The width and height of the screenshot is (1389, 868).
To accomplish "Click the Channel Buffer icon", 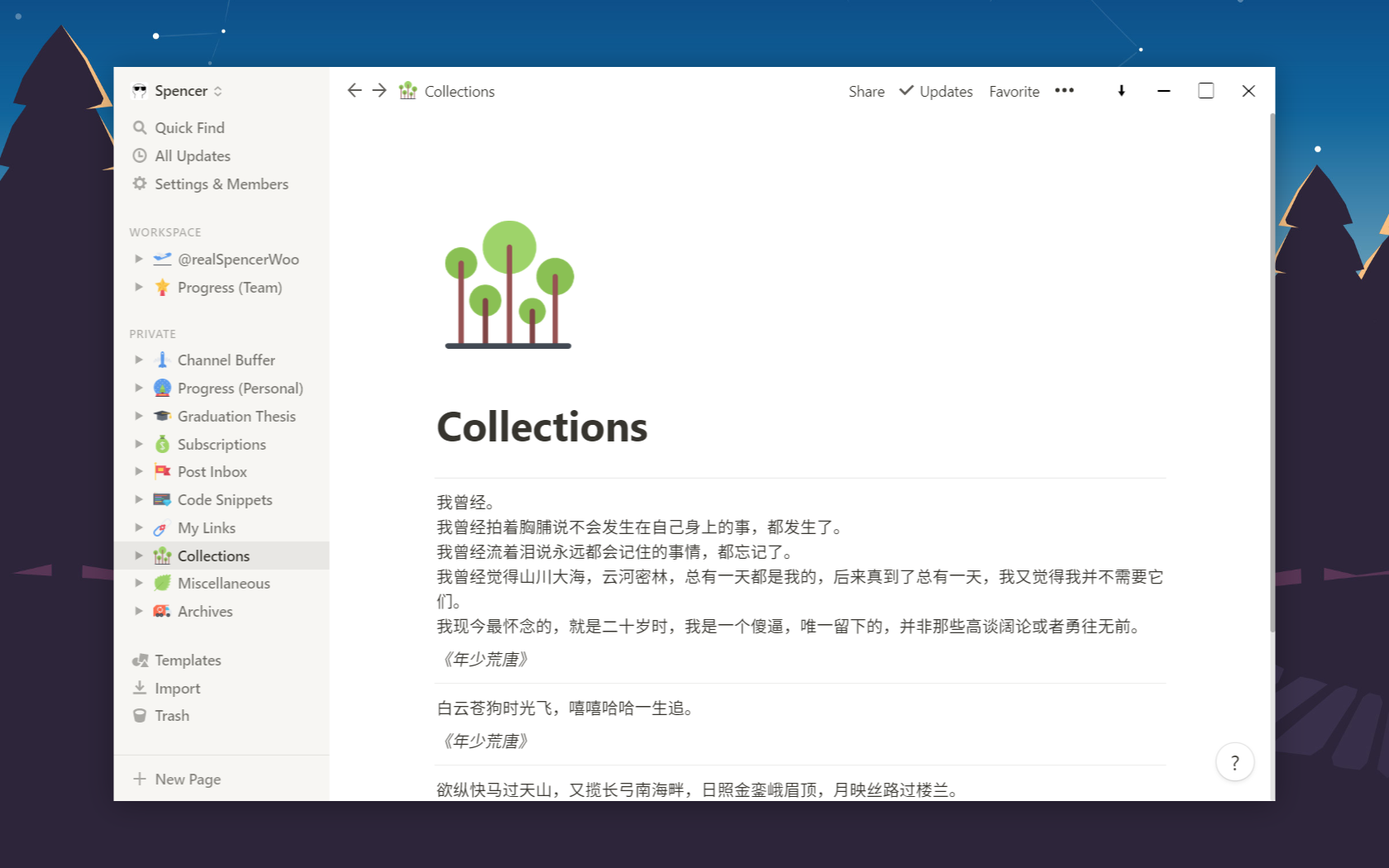I will pos(162,360).
